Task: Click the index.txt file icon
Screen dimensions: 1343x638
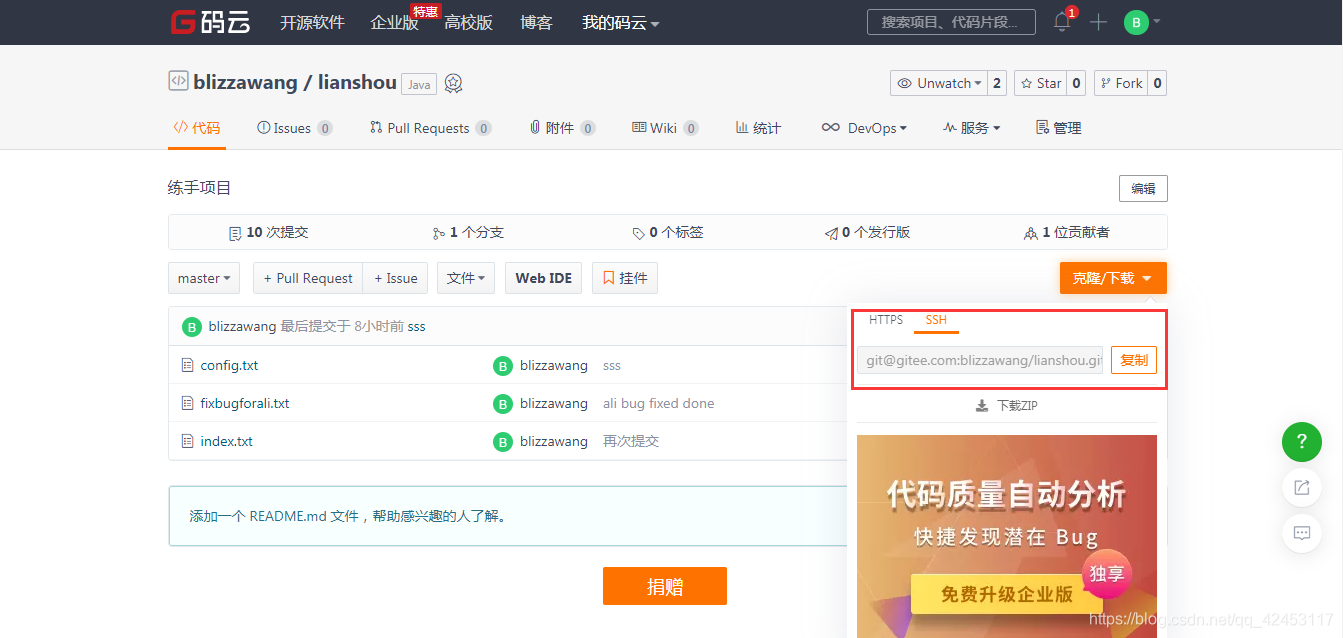Action: (x=187, y=442)
